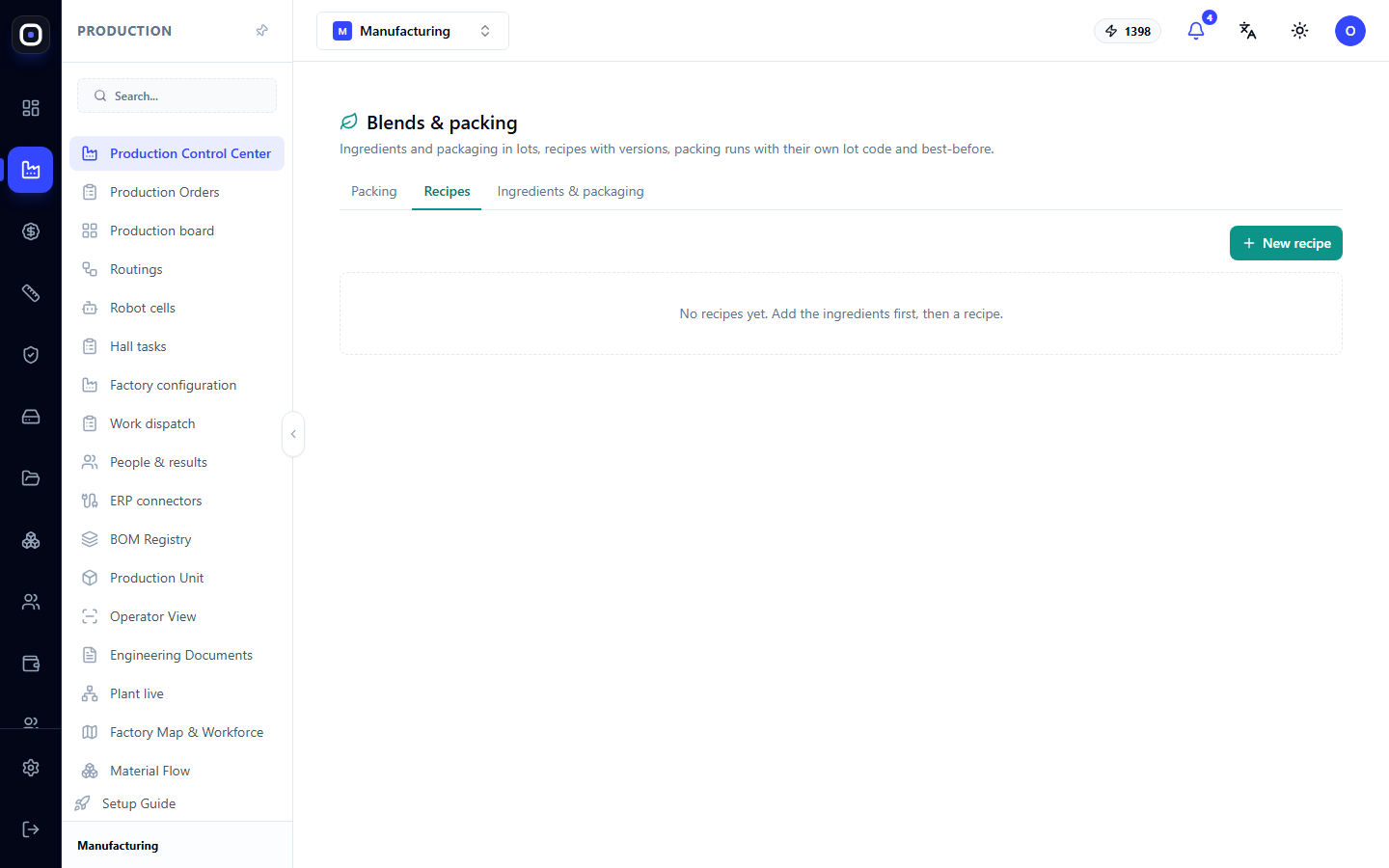Click the sidebar Search field
Image resolution: width=1389 pixels, height=868 pixels.
[177, 95]
